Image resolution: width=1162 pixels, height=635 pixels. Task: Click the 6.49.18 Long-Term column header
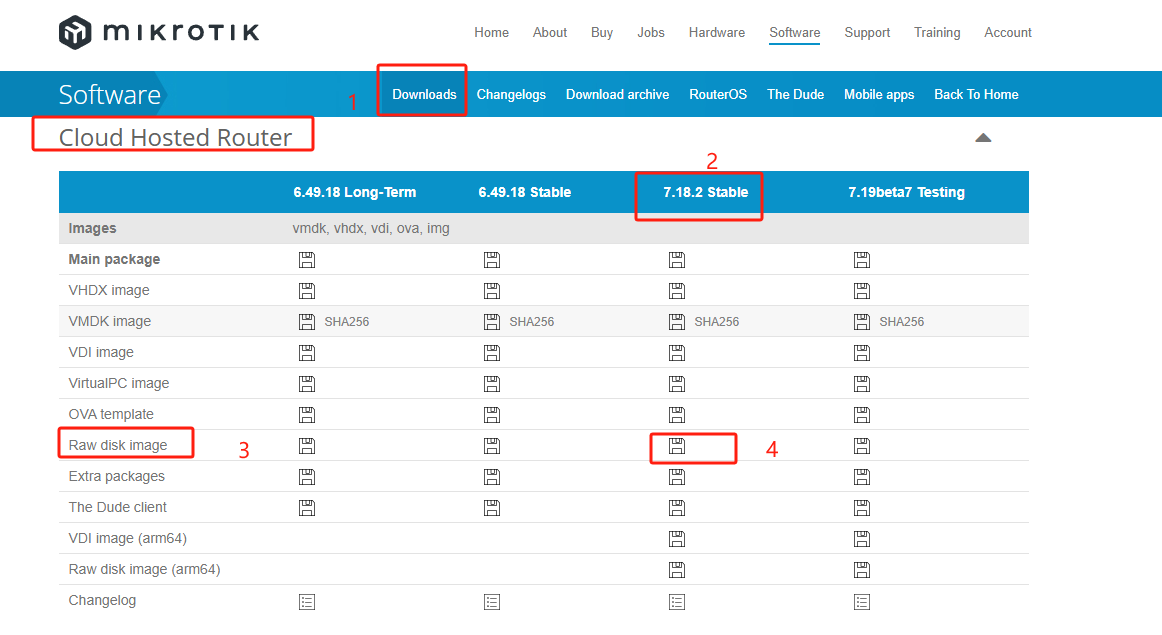[354, 193]
